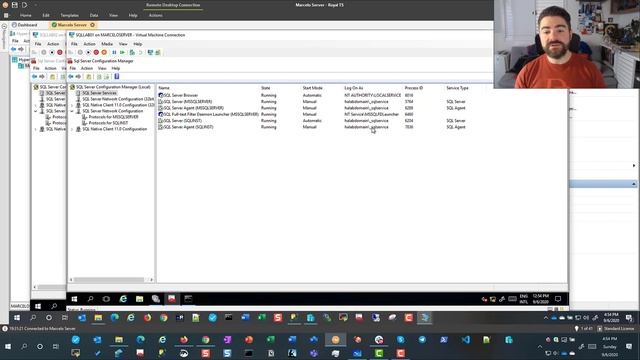Open File menu in front Sql Server Configuration Manager
This screenshot has width=640, height=360.
pyautogui.click(x=73, y=68)
